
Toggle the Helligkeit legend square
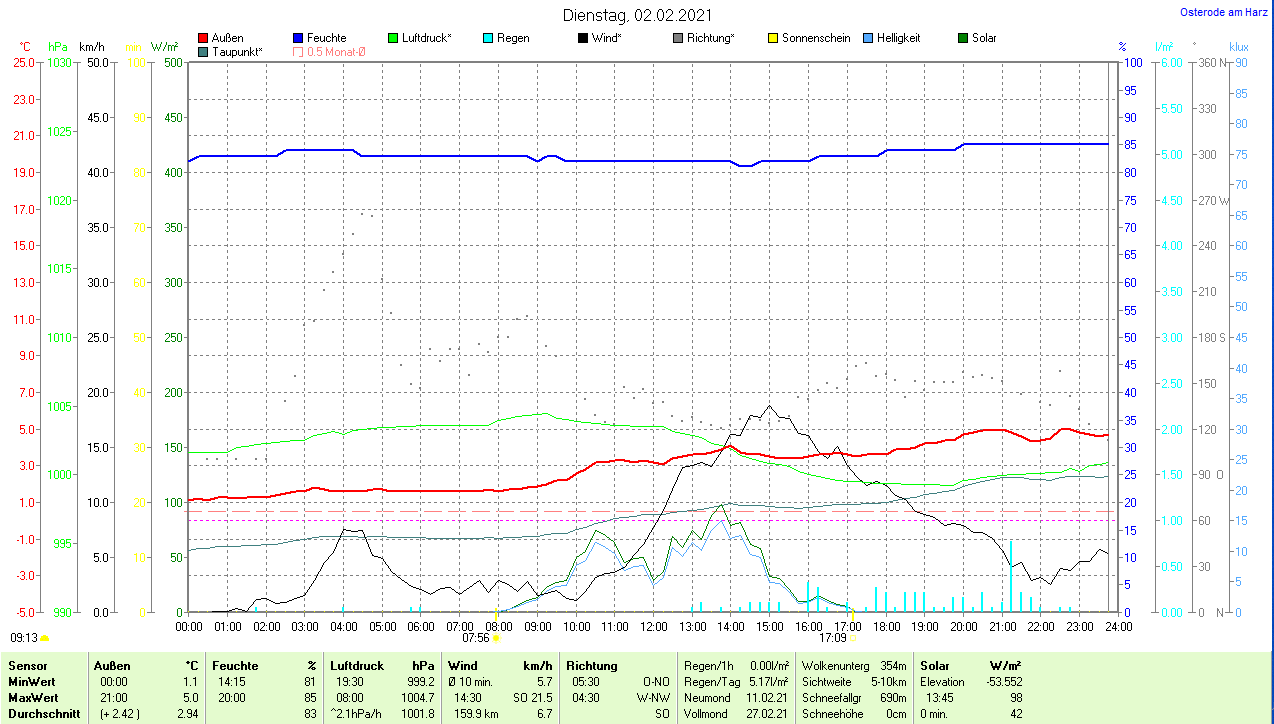[868, 38]
